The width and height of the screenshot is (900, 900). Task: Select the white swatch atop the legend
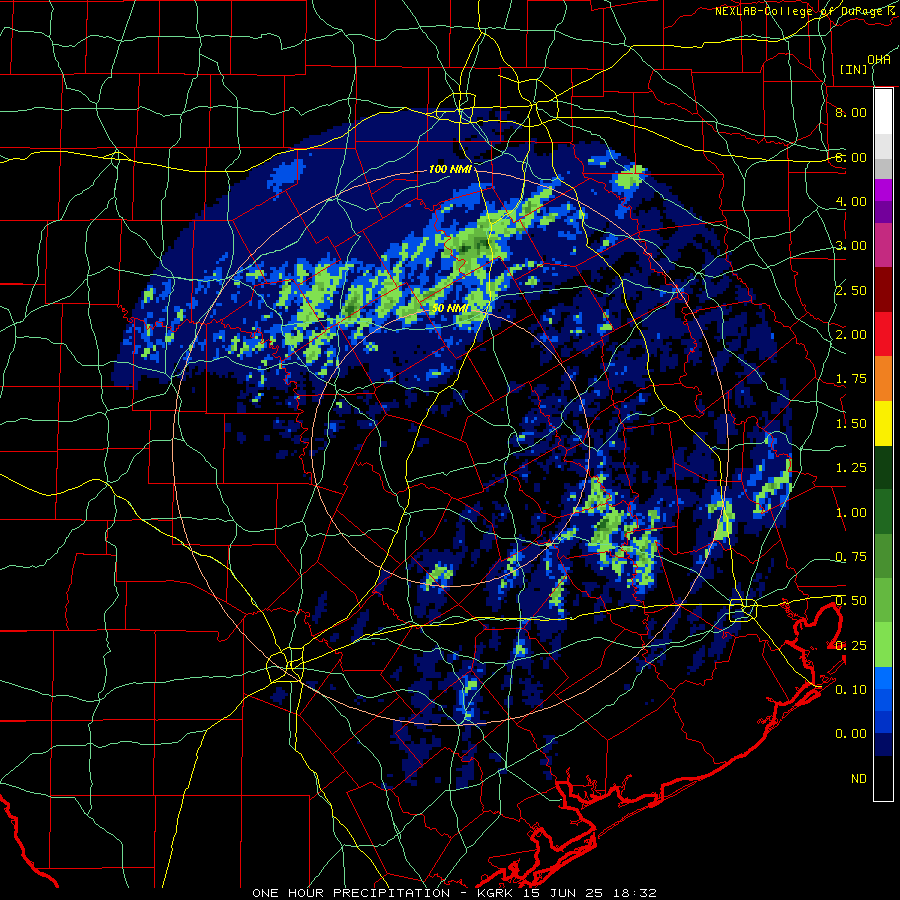pyautogui.click(x=883, y=111)
